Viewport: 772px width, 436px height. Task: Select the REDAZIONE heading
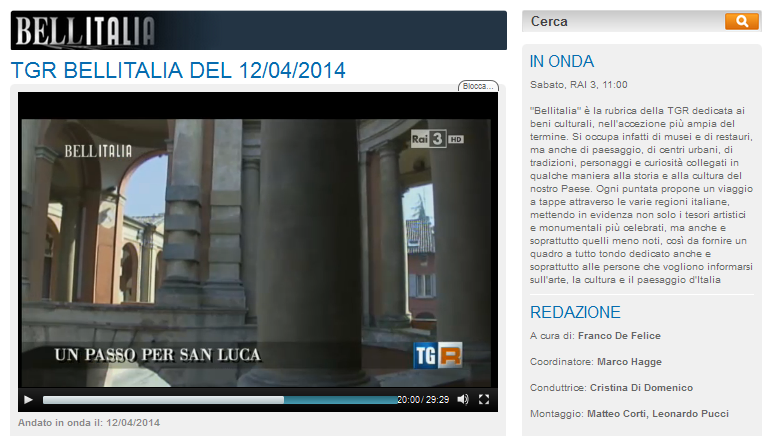[575, 312]
